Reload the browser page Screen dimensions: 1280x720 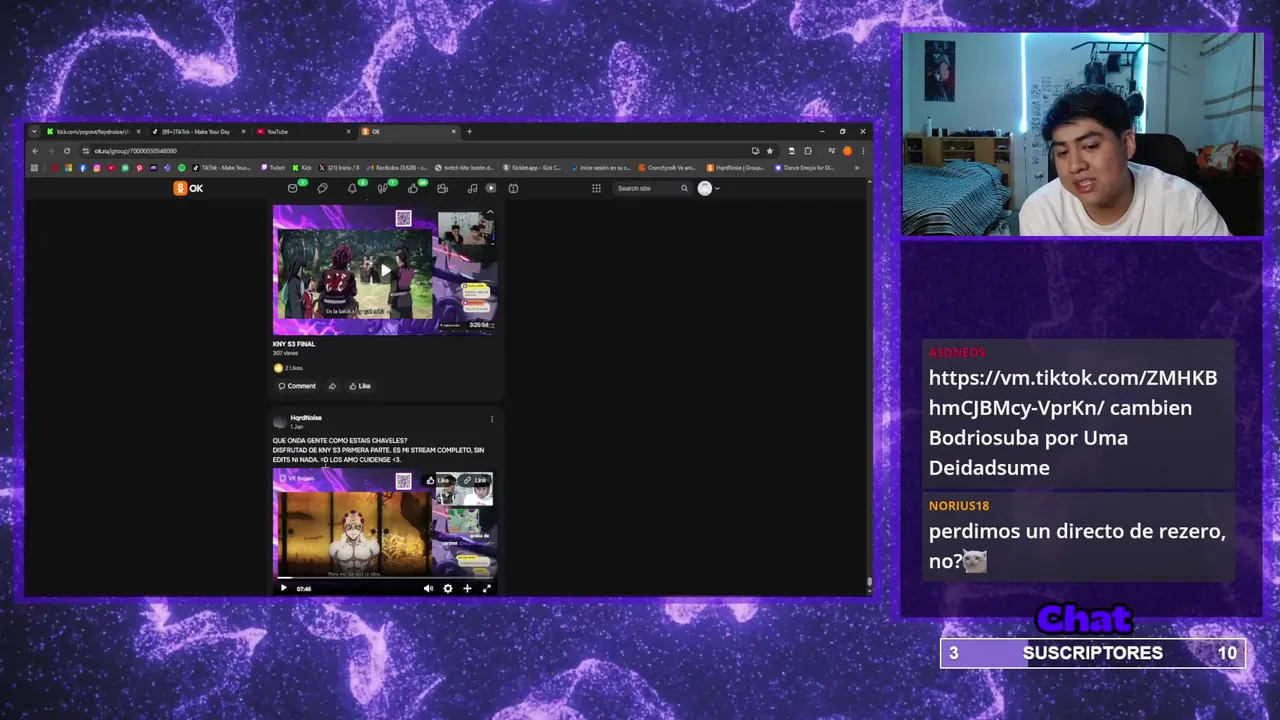(x=67, y=151)
